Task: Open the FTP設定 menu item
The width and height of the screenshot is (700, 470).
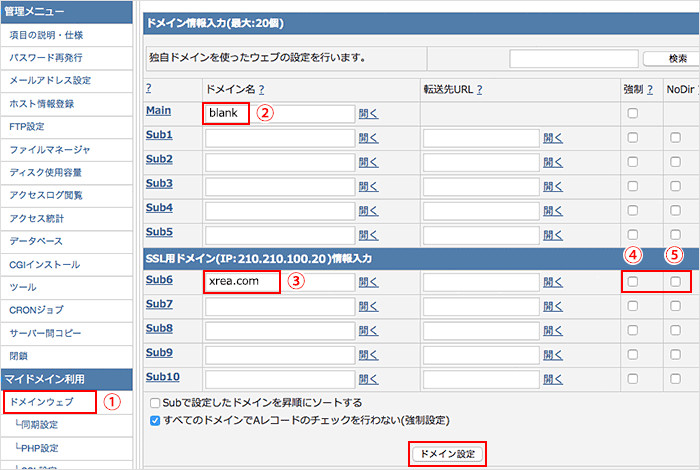Action: (27, 126)
